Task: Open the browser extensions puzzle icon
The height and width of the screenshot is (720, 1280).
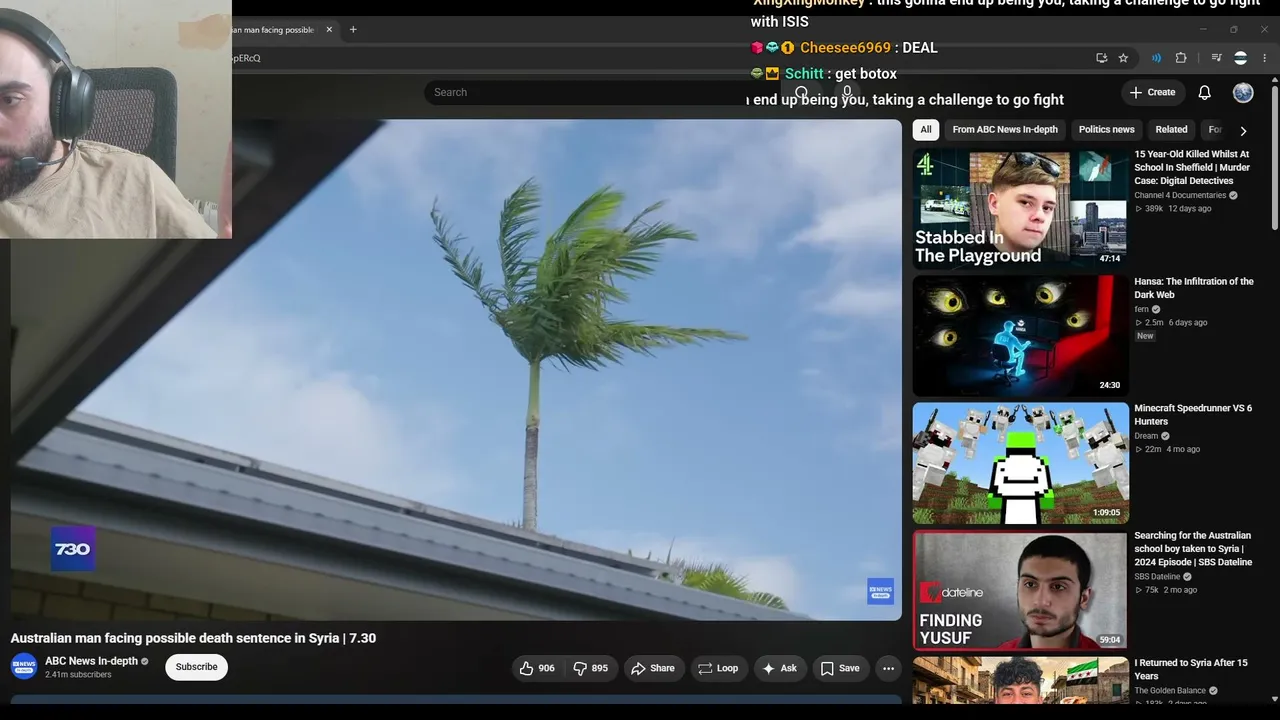Action: [x=1181, y=58]
